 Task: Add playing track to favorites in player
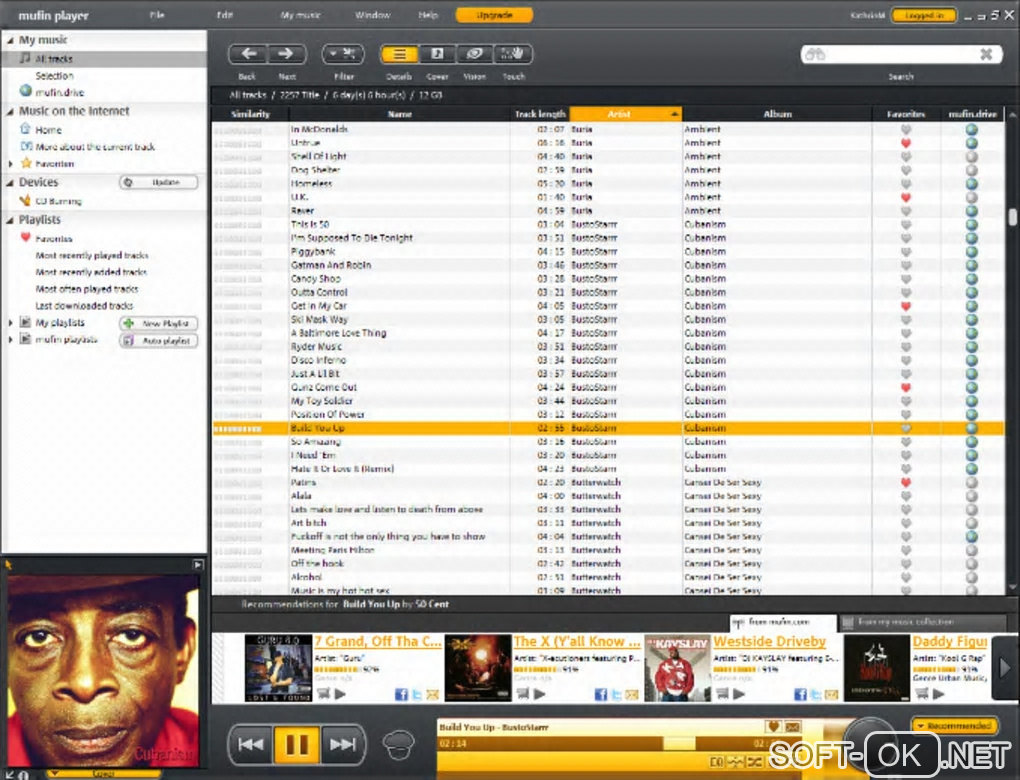tap(773, 727)
